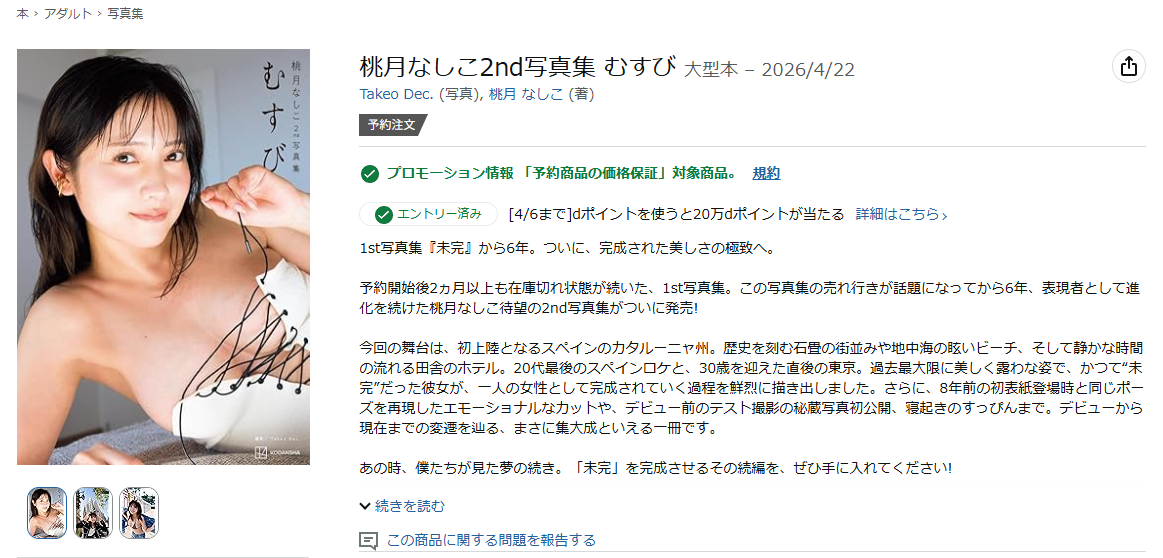Click the report problem speech bubble icon
This screenshot has width=1163, height=558.
368,540
